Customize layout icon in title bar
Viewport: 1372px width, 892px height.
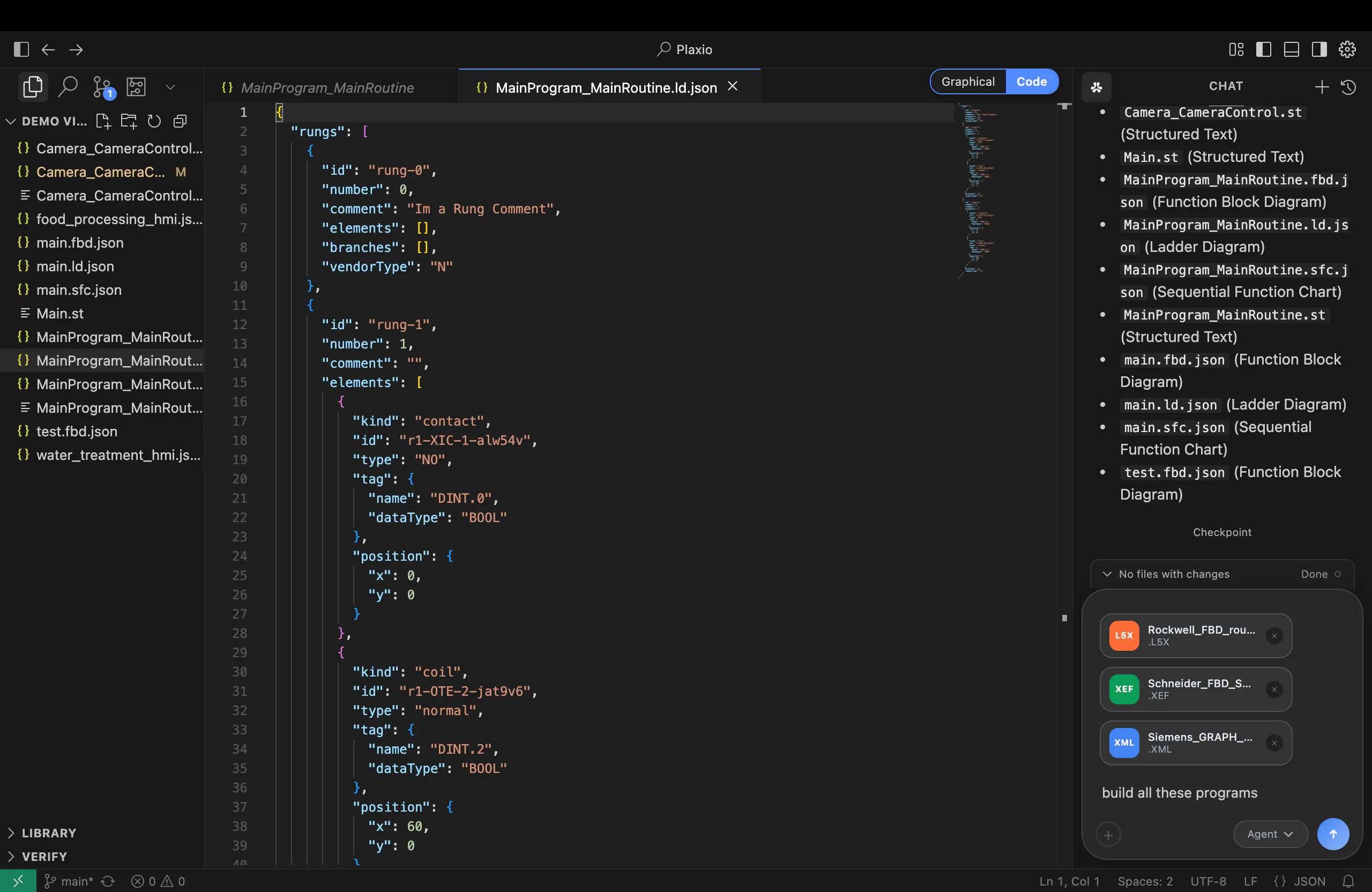1236,50
